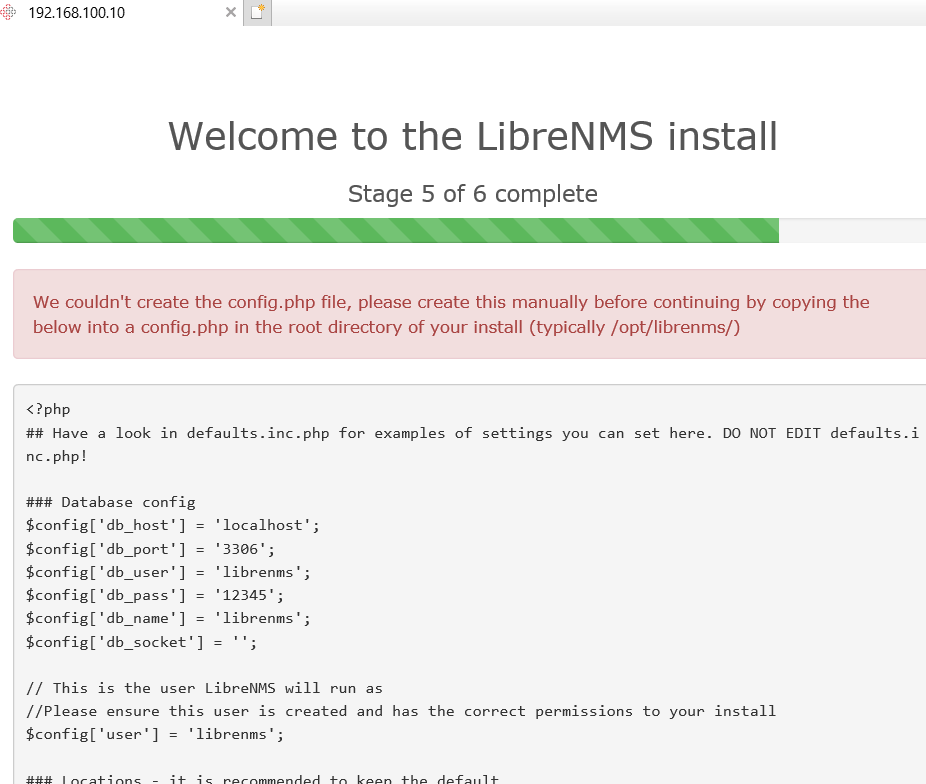This screenshot has height=784, width=926.
Task: Click the db_user 'librenms' config line
Action: tap(168, 572)
